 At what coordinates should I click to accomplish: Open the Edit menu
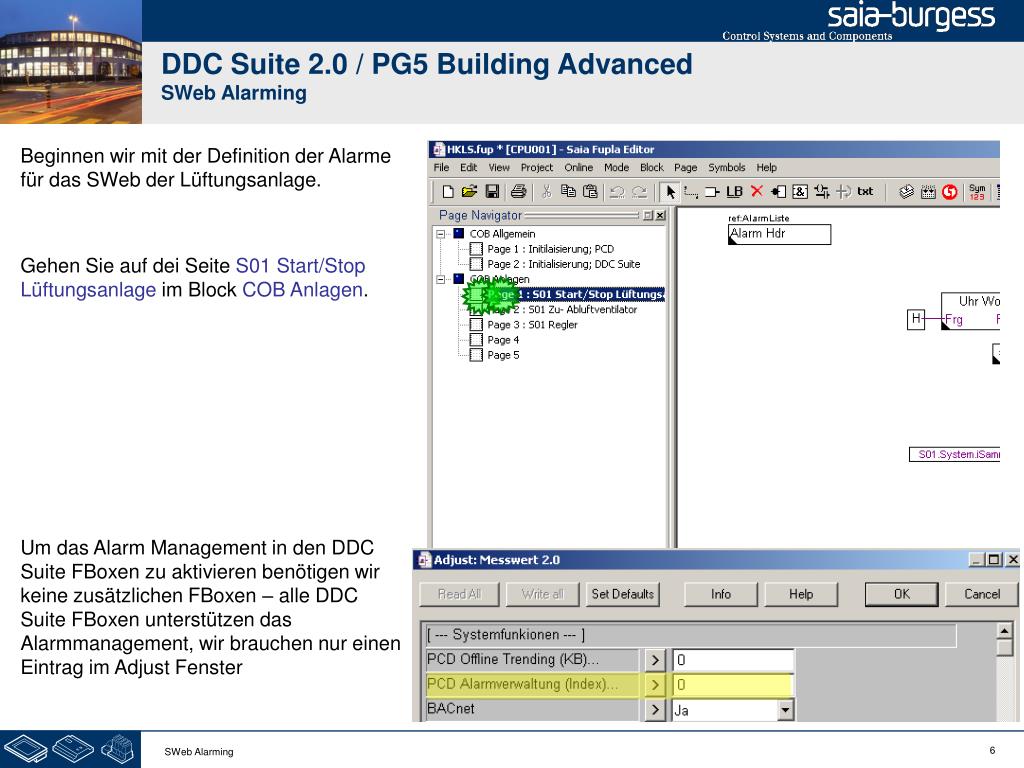468,168
